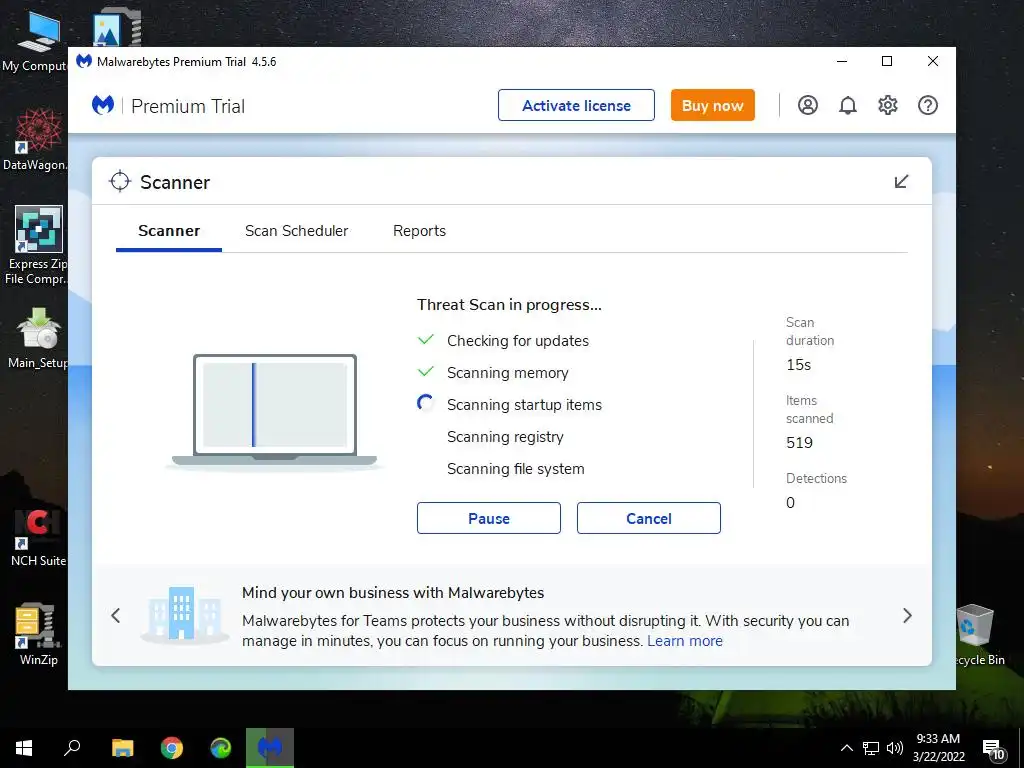1024x768 pixels.
Task: Click the Buy now button
Action: click(712, 105)
